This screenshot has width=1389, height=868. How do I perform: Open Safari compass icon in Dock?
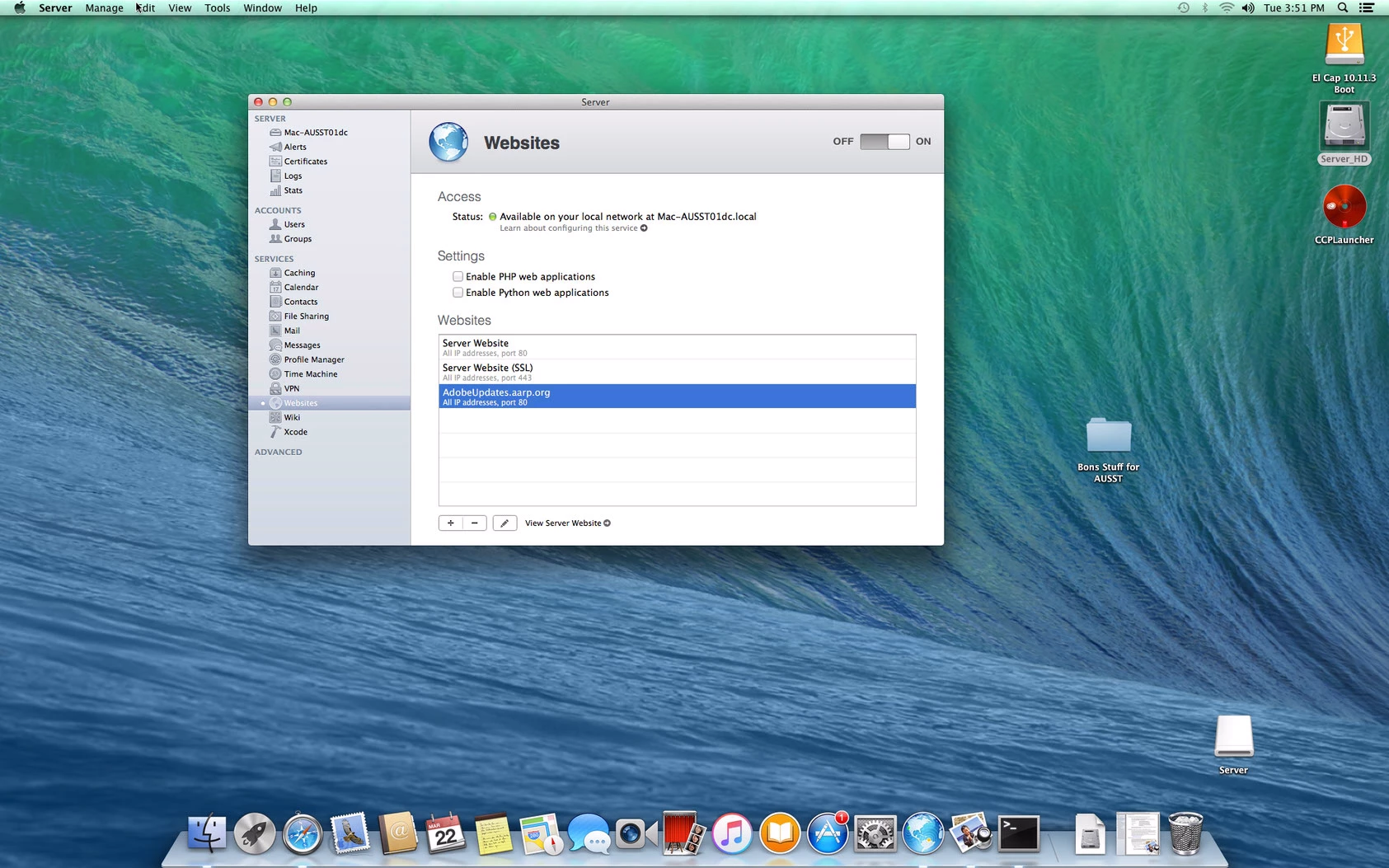(303, 833)
